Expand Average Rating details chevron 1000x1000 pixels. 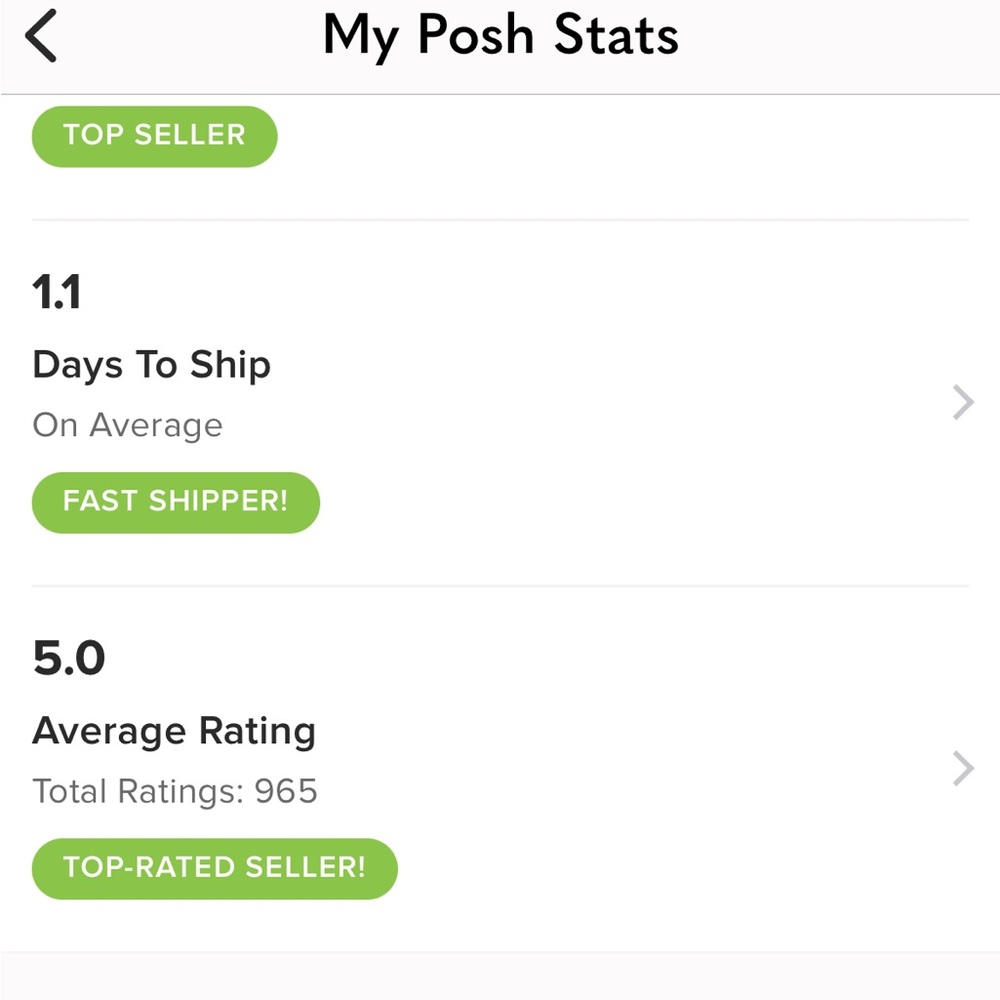tap(962, 769)
